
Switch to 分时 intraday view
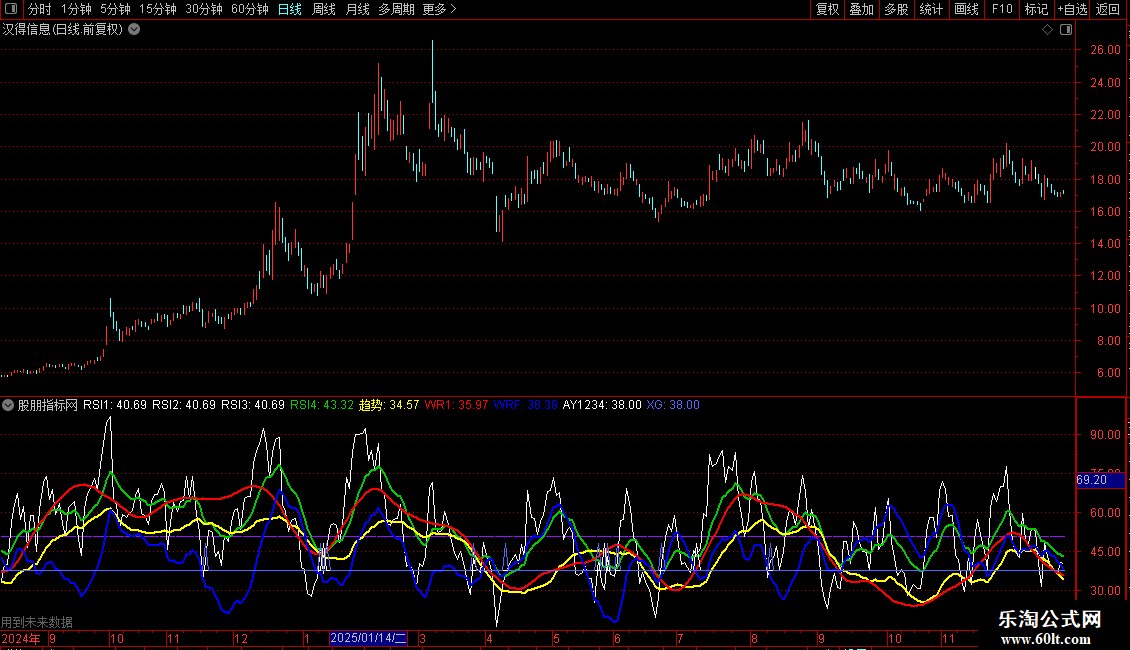pyautogui.click(x=40, y=9)
